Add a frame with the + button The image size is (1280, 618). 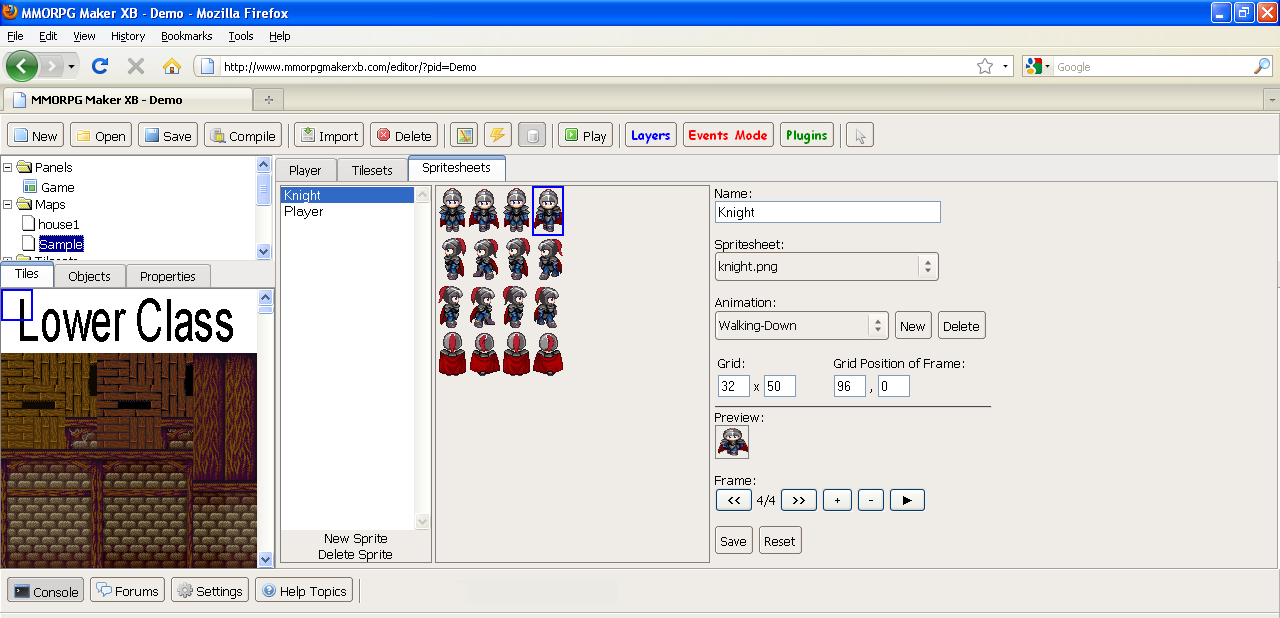837,500
